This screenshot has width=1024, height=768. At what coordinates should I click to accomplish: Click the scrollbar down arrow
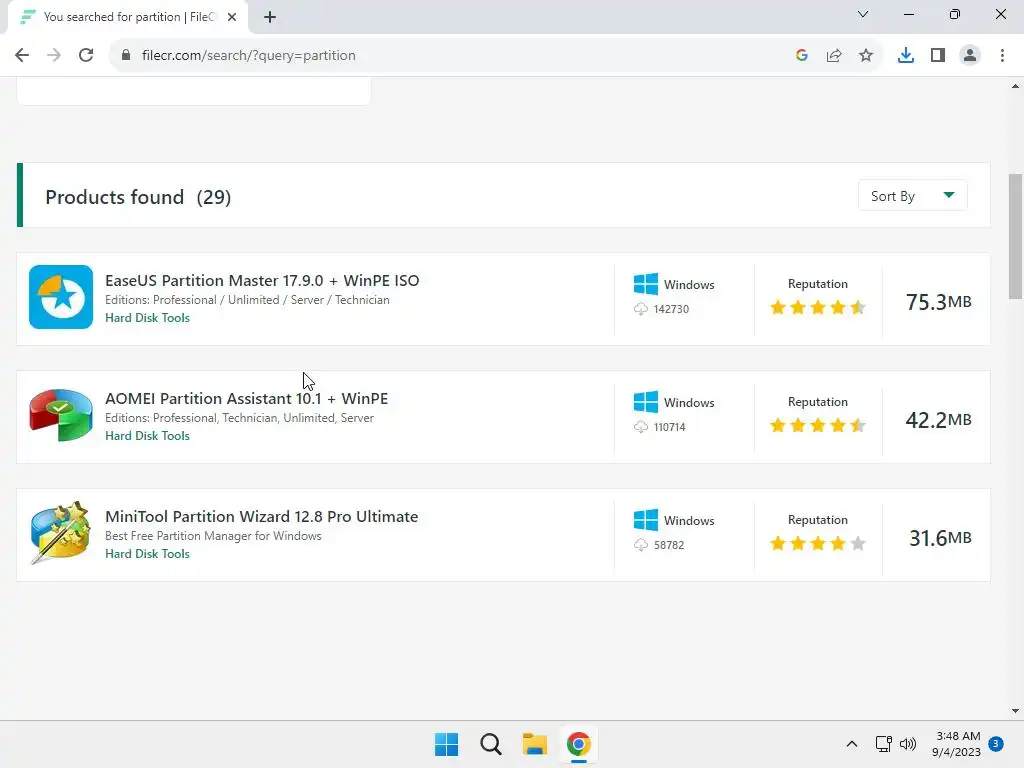[x=1015, y=711]
